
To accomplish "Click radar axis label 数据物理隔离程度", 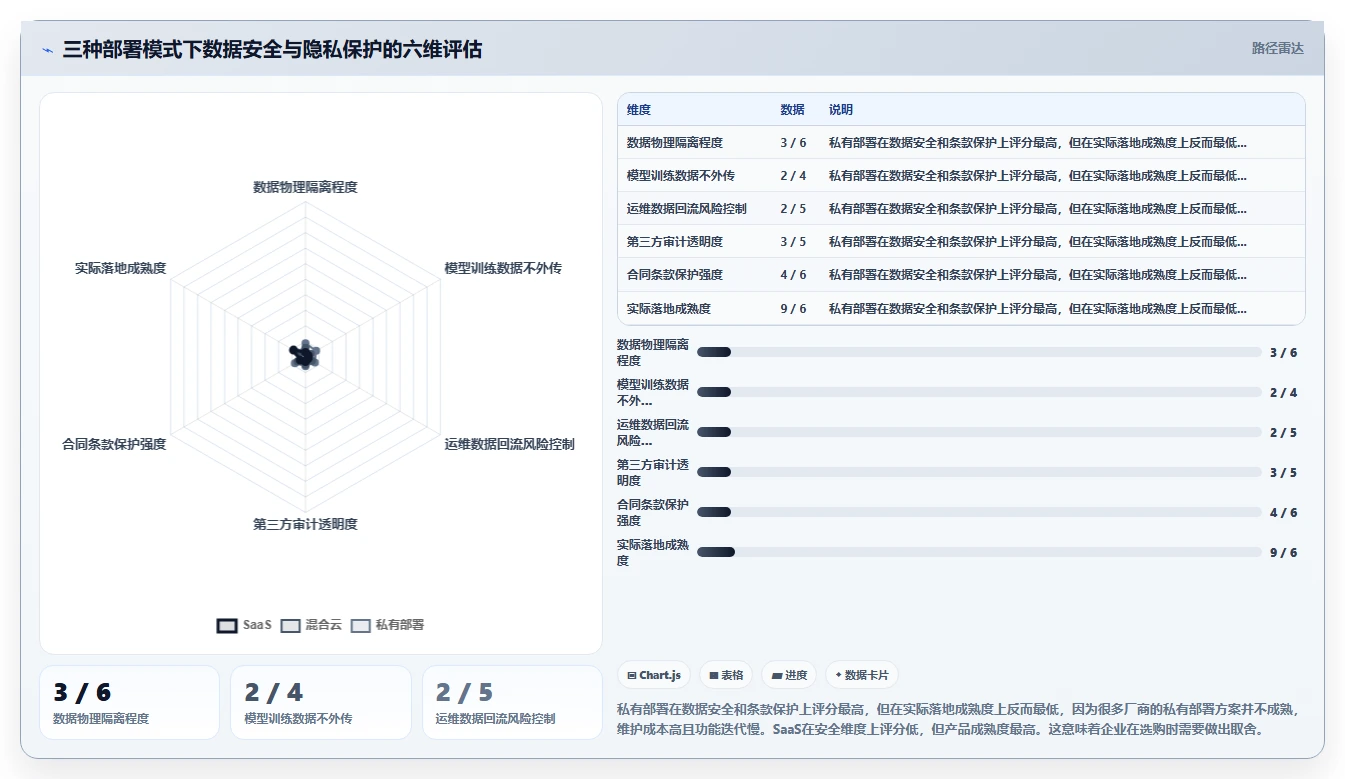I will pyautogui.click(x=305, y=187).
